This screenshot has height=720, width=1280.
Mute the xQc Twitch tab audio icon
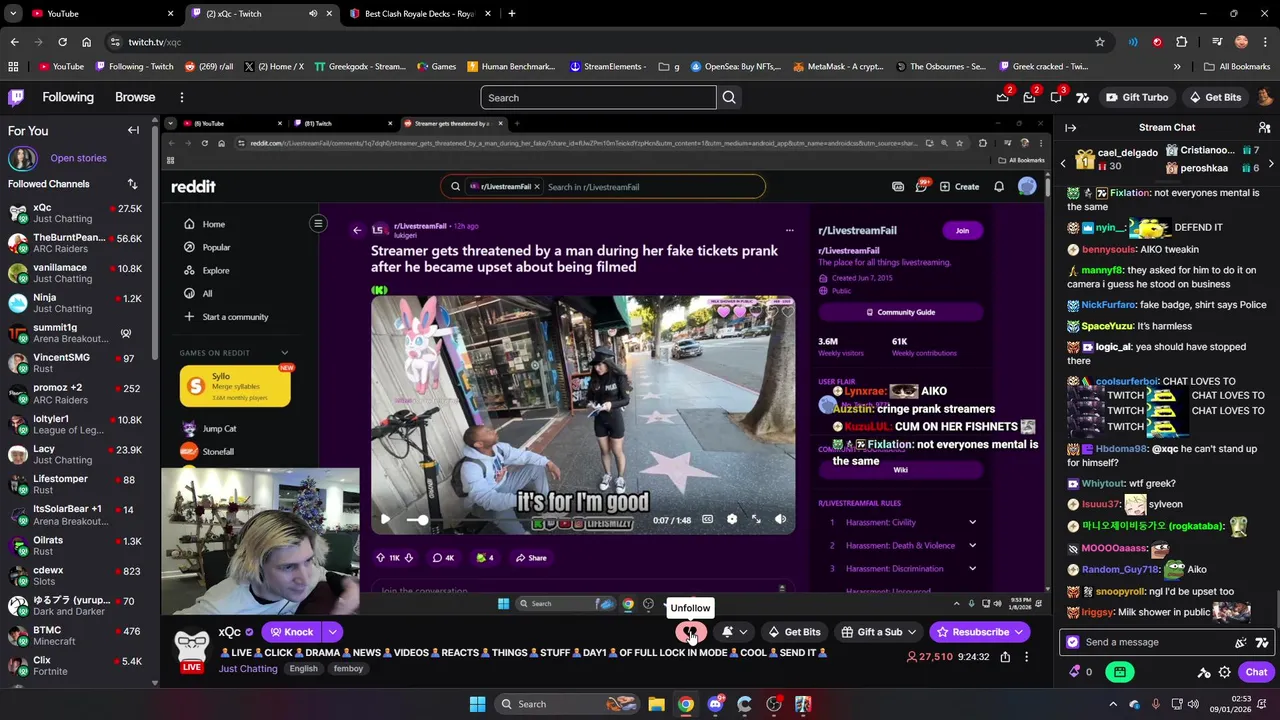coord(313,14)
